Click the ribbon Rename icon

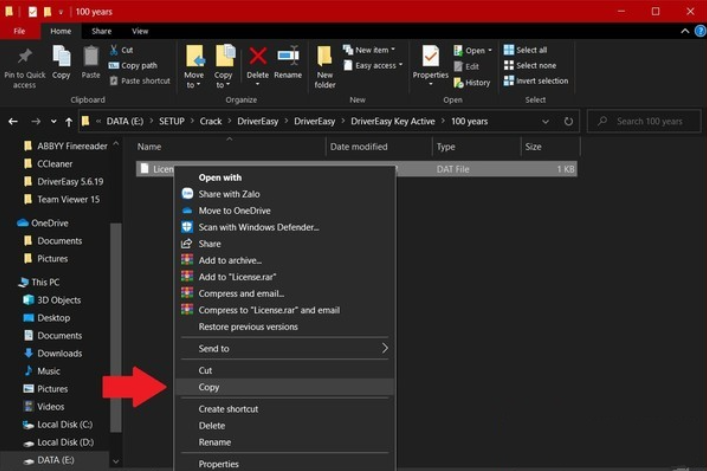click(x=288, y=56)
